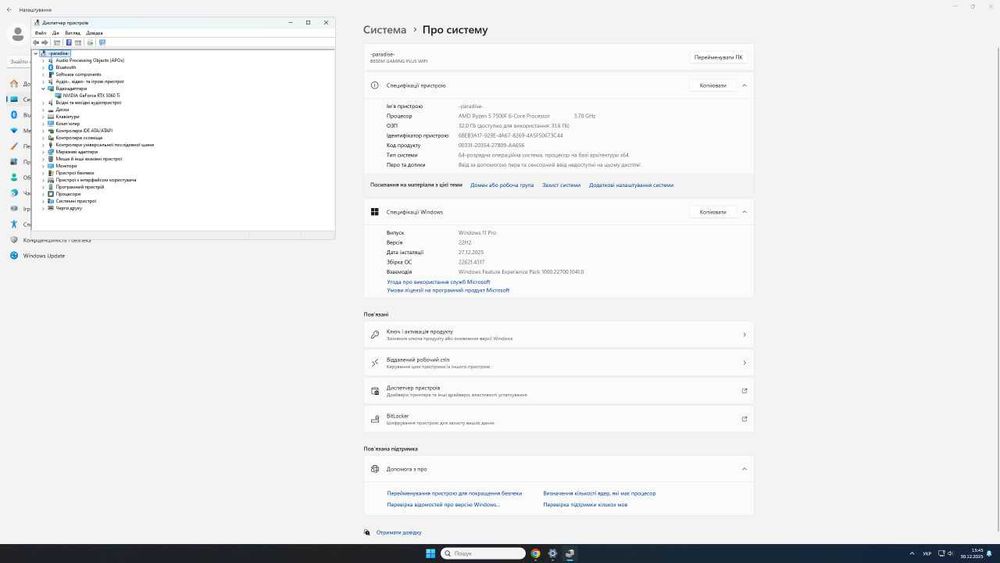Image resolution: width=1000 pixels, height=563 pixels.
Task: Open Google Chrome from the taskbar
Action: (536, 553)
